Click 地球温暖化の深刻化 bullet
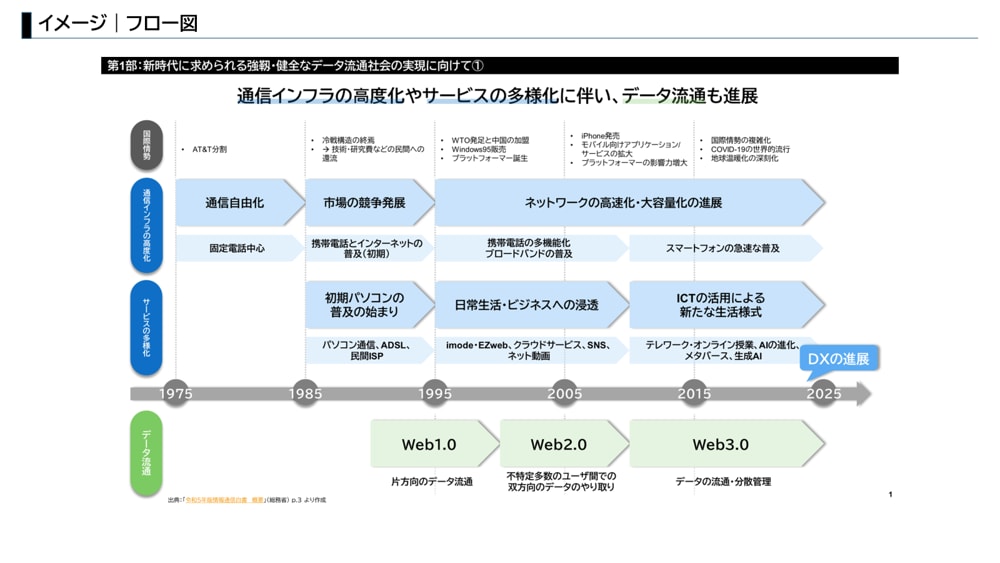This screenshot has width=1000, height=563. [744, 158]
